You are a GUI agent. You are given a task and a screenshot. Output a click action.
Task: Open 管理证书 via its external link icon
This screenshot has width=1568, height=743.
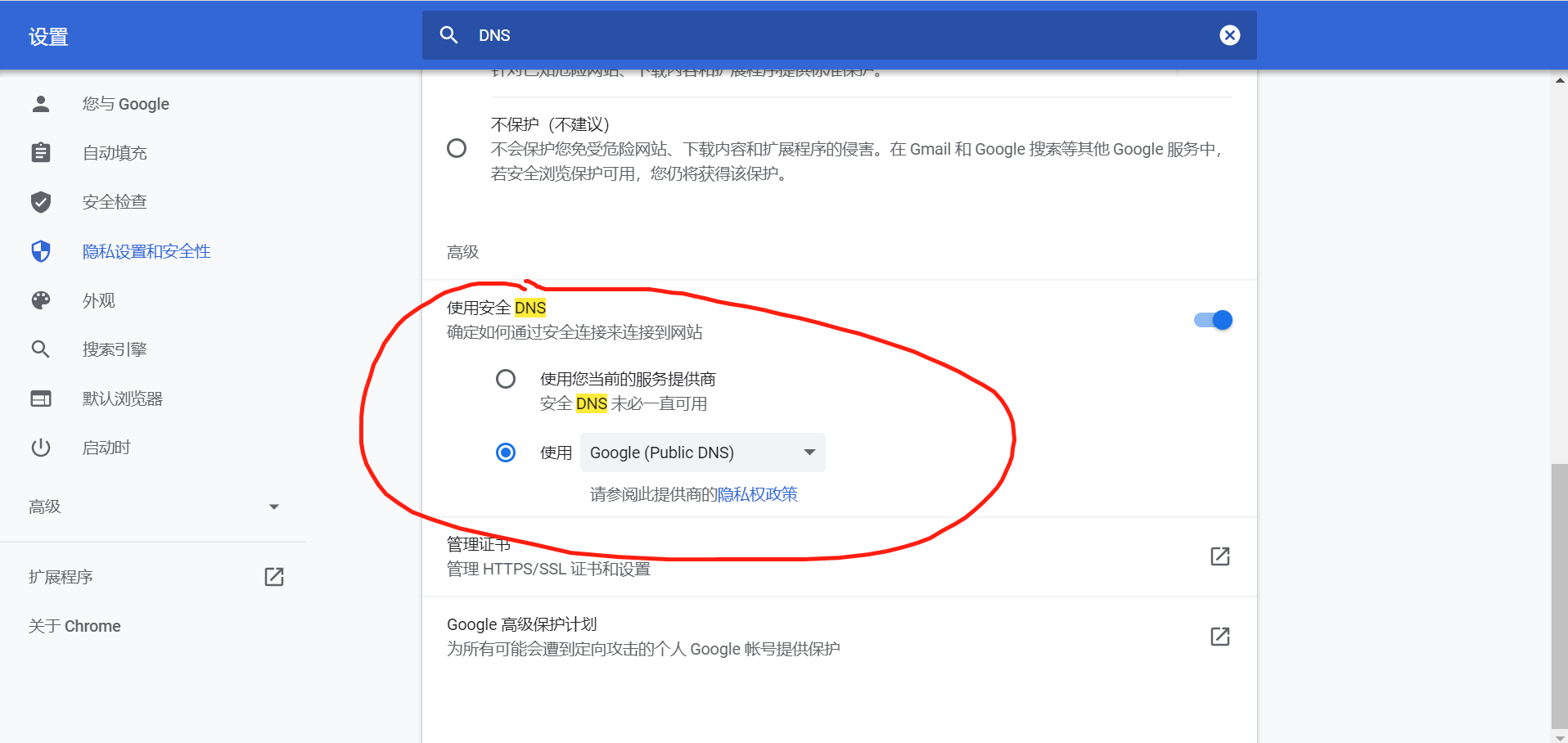[1220, 556]
